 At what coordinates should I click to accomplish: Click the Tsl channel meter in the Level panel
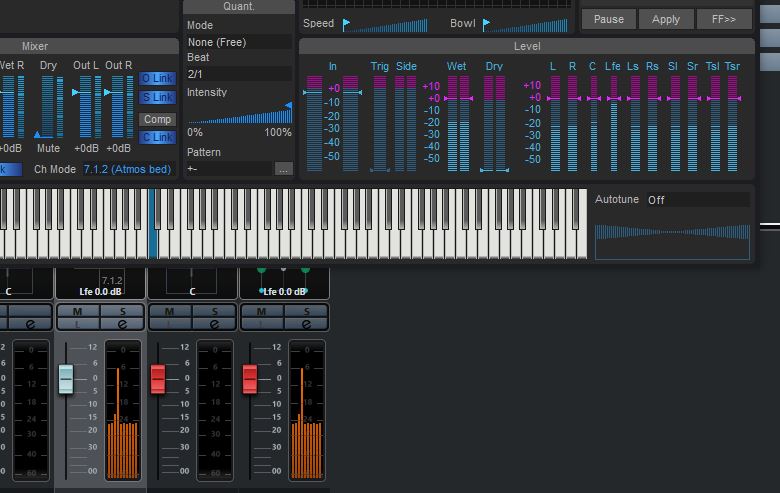click(715, 123)
